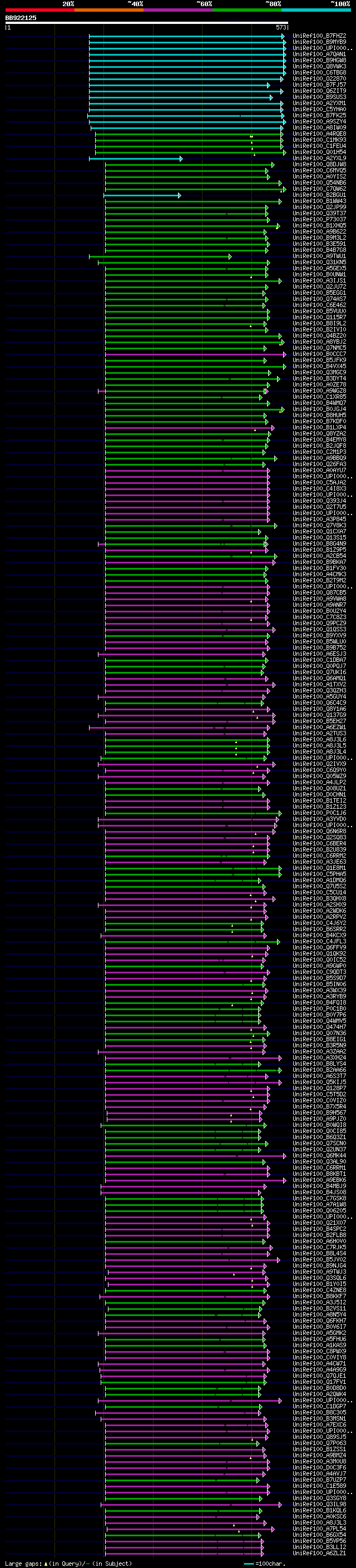Select the UniRef100_A9TWU1 label

319,256
